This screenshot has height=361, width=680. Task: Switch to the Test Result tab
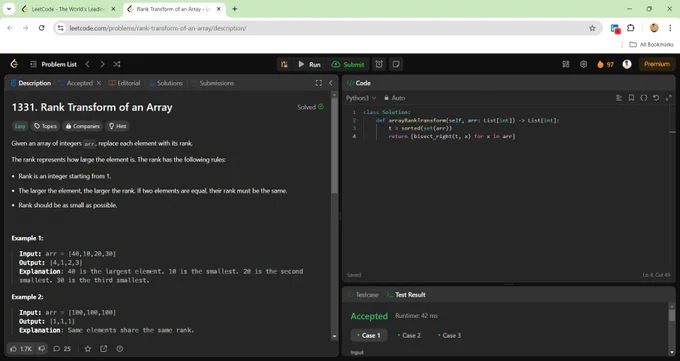click(x=405, y=295)
